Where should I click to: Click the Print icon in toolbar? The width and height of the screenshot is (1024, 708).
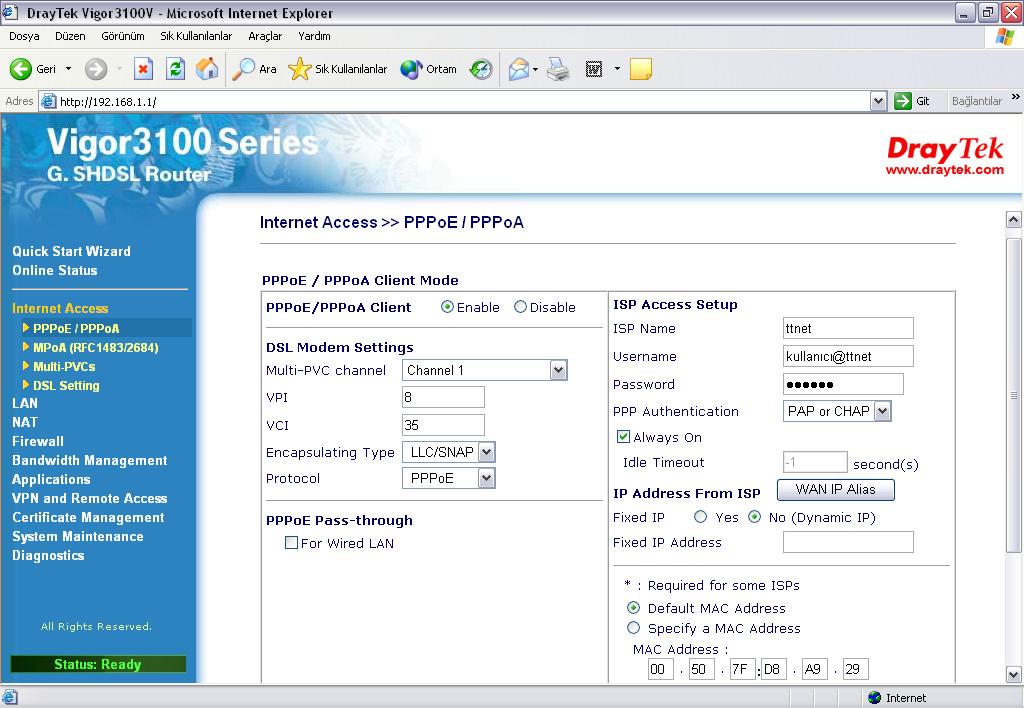[x=558, y=69]
